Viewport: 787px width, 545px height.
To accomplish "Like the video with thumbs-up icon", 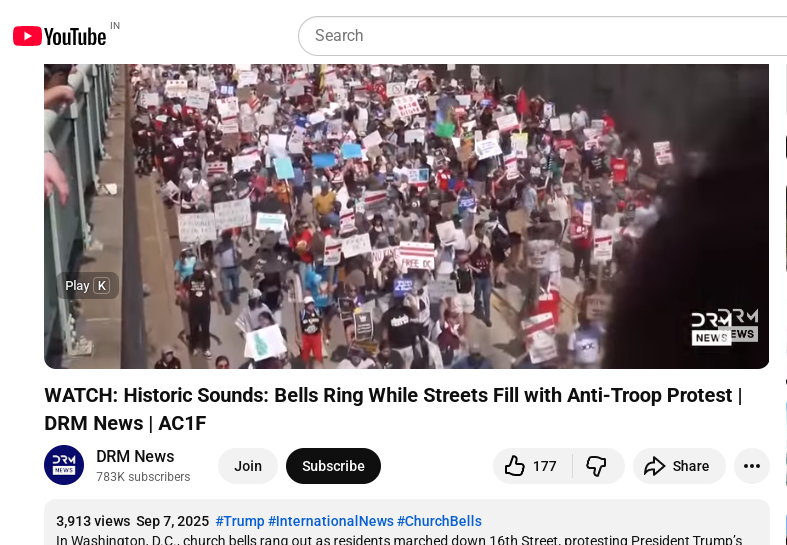I will 532,466.
